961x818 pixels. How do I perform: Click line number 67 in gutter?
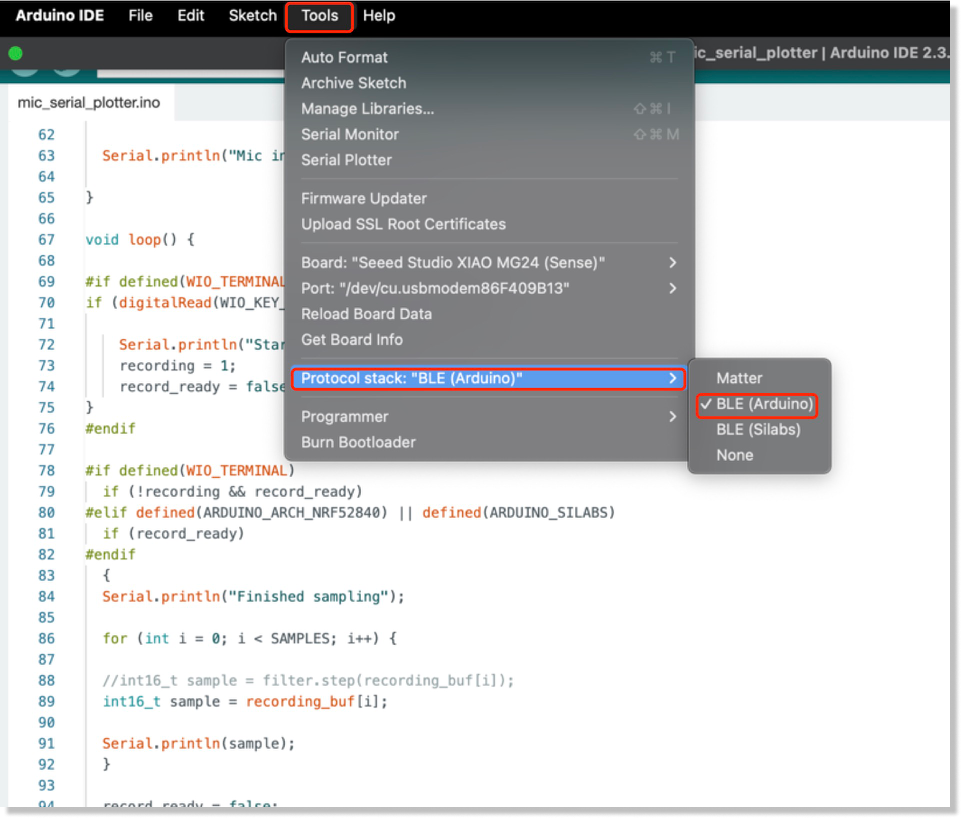pos(47,240)
